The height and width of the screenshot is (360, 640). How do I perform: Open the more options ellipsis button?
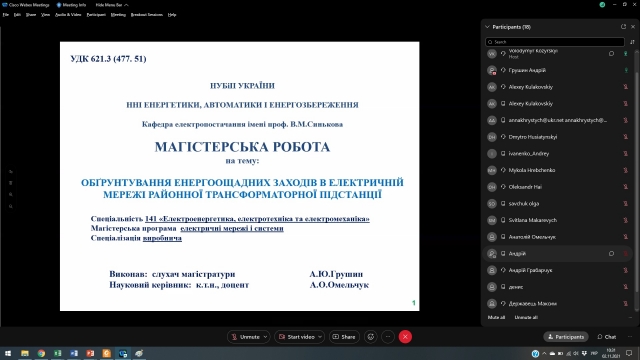[388, 337]
